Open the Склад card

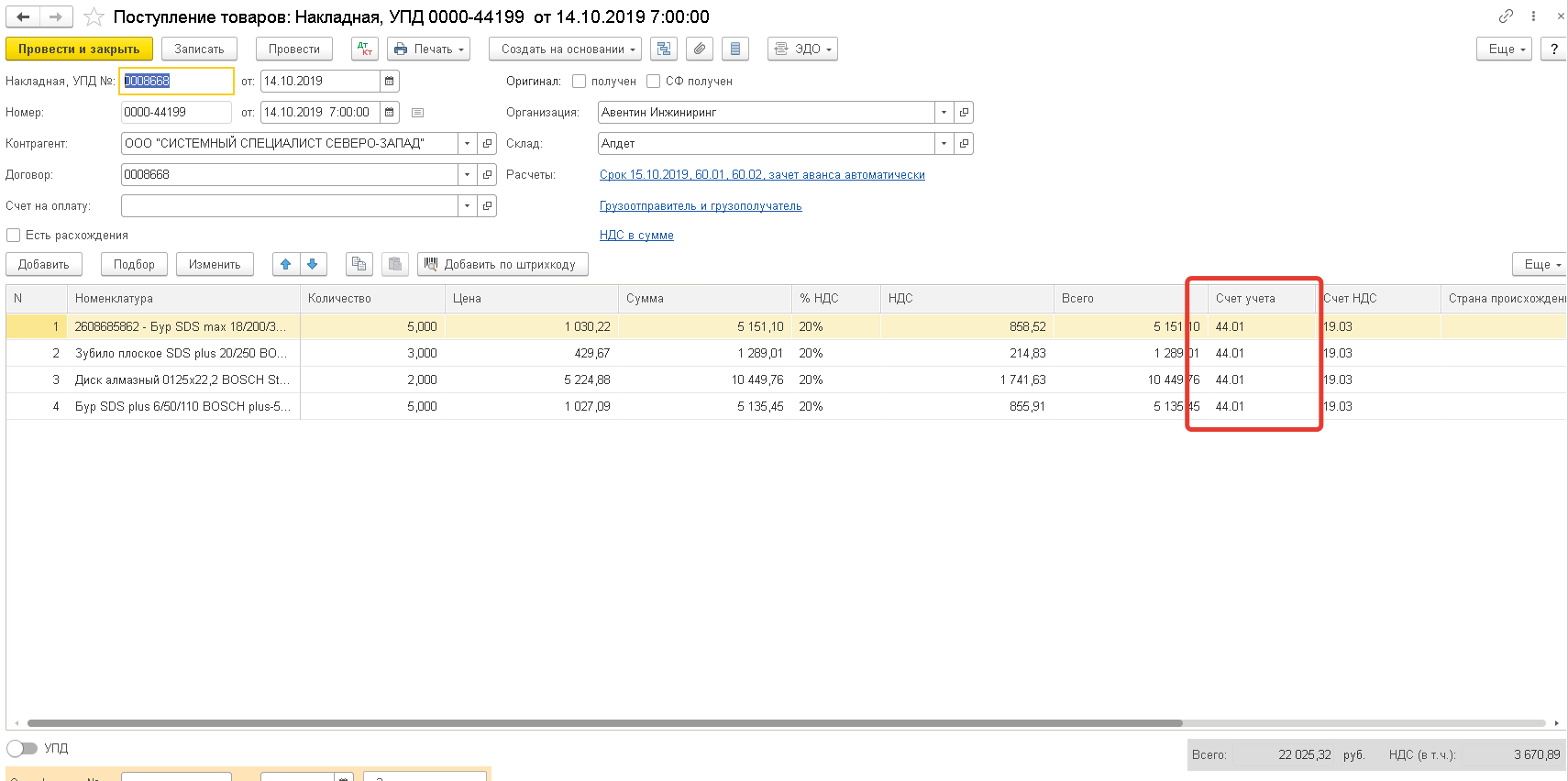[964, 143]
